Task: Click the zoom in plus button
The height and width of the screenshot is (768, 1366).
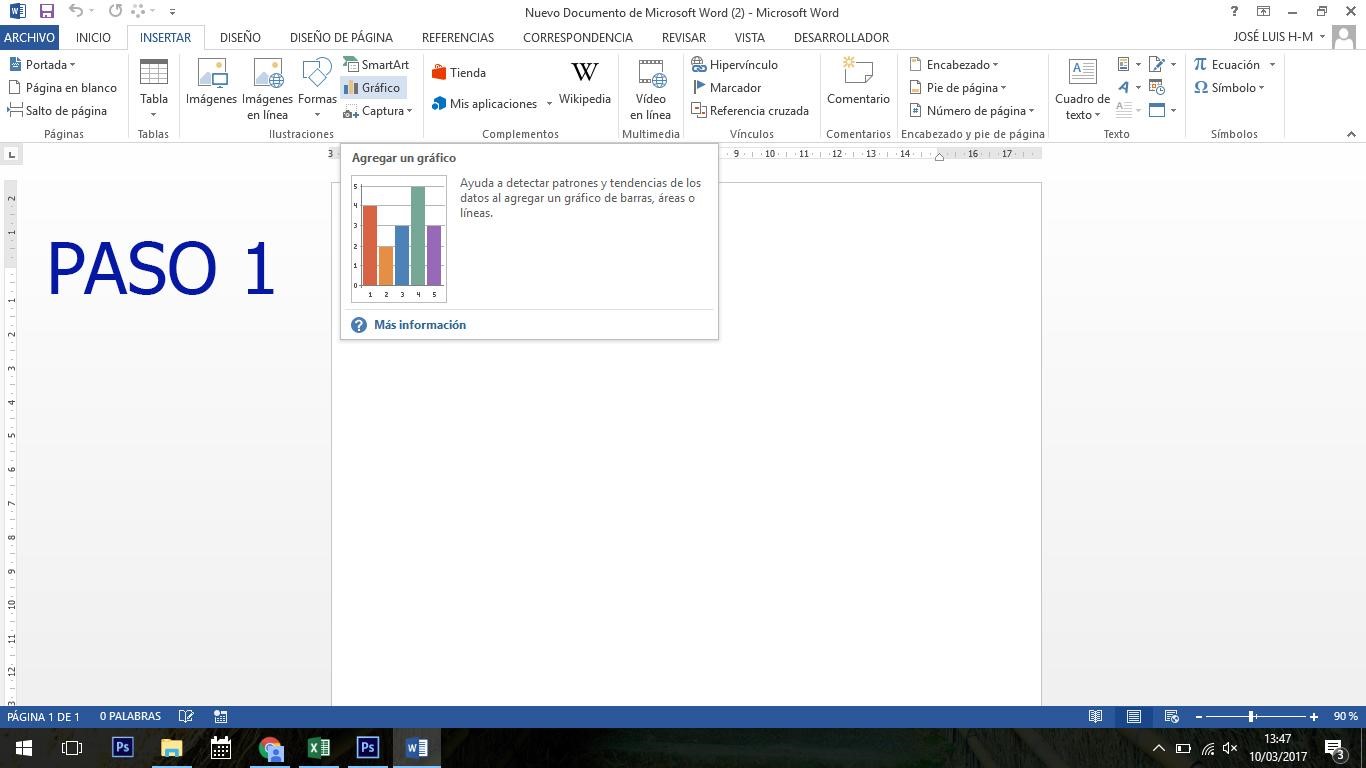Action: coord(1314,717)
